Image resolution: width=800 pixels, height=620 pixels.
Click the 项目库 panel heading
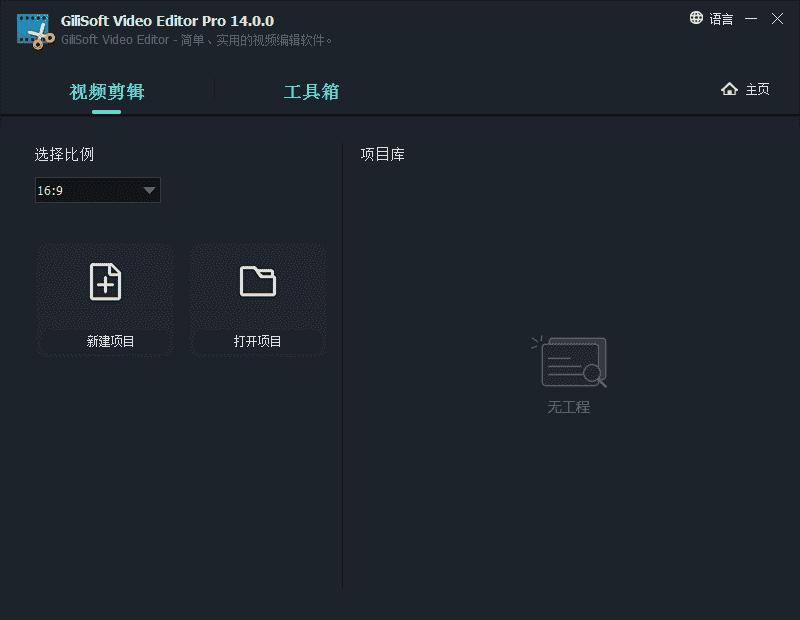point(382,154)
